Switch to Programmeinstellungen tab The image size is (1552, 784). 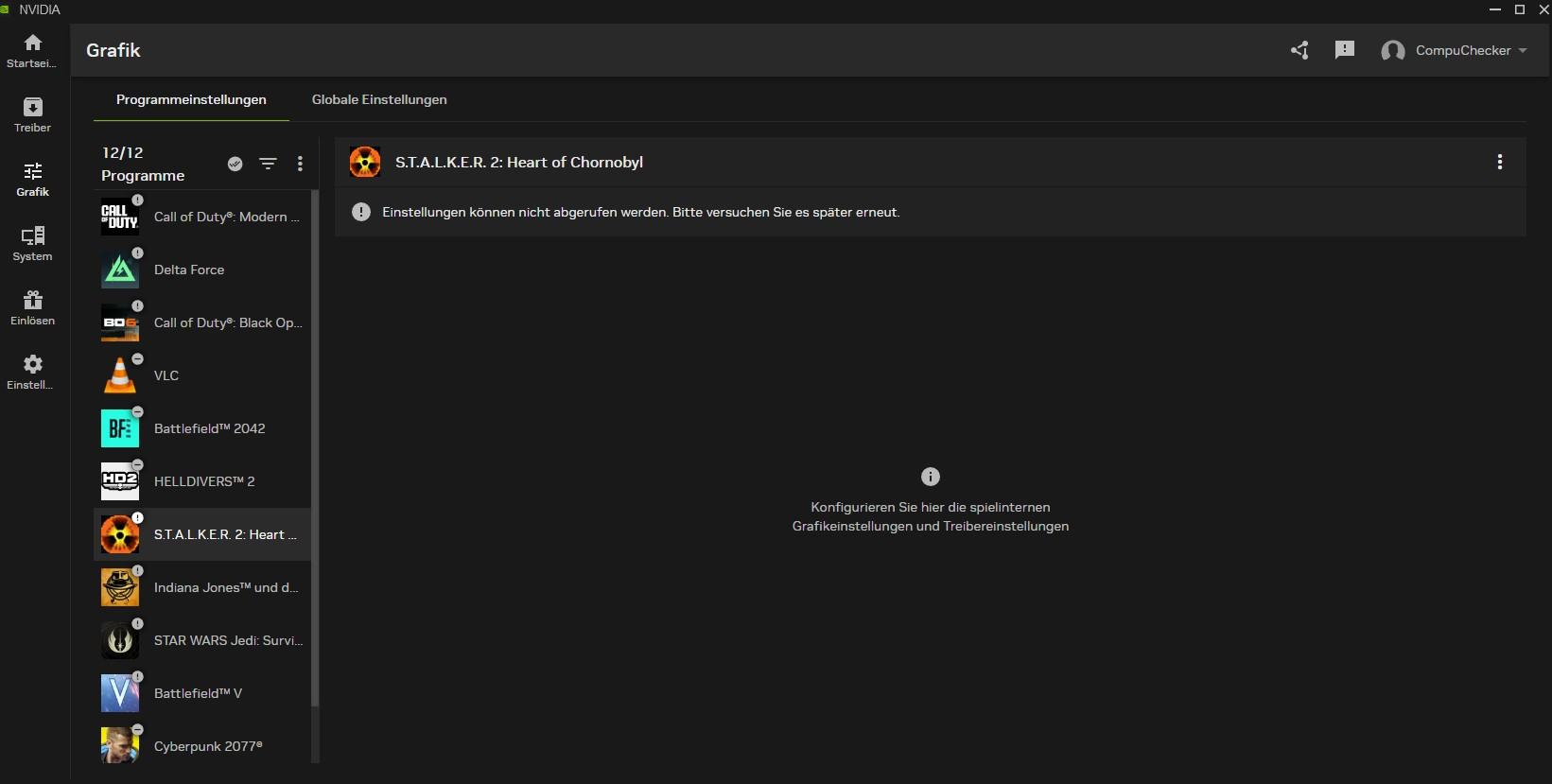[191, 99]
